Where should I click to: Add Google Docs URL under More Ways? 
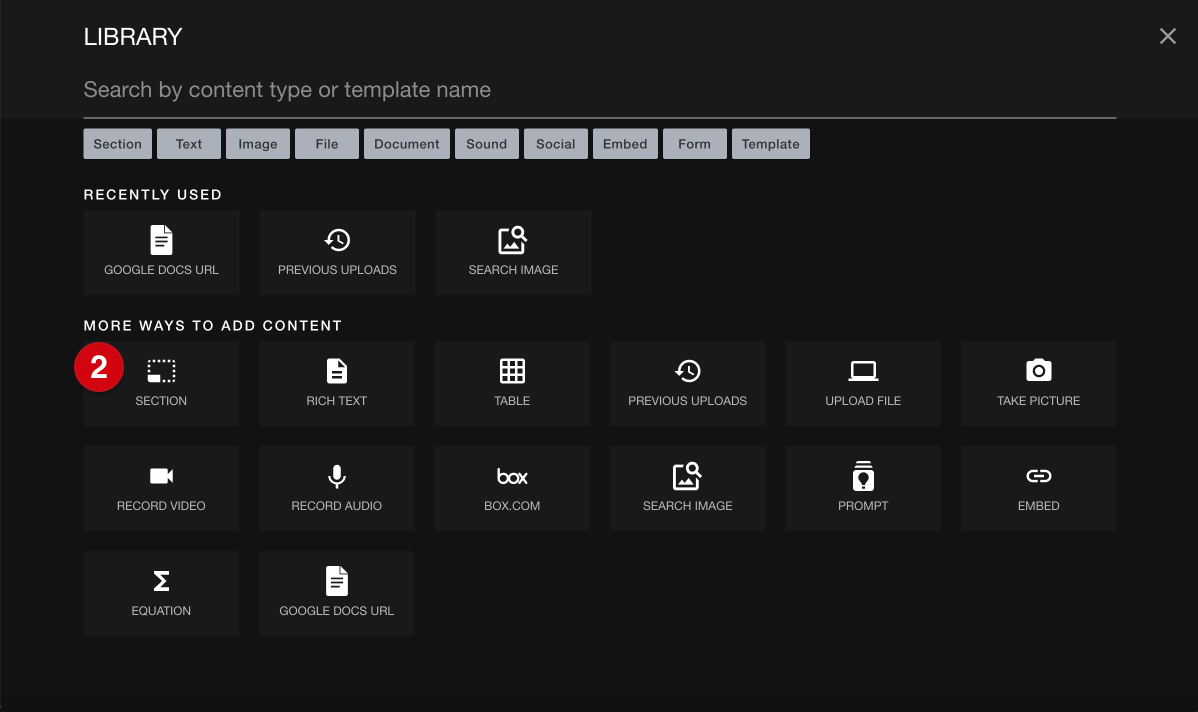point(337,594)
